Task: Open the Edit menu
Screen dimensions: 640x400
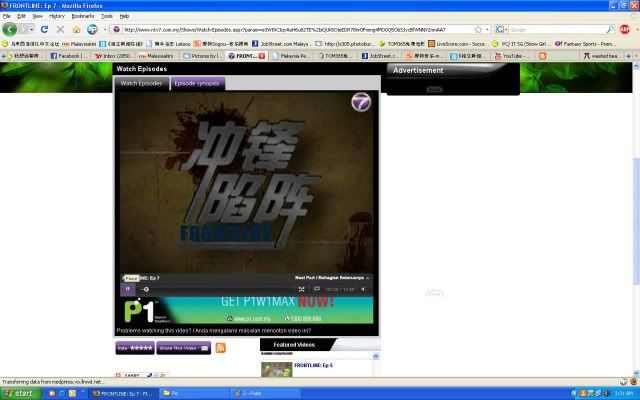Action: (21, 16)
